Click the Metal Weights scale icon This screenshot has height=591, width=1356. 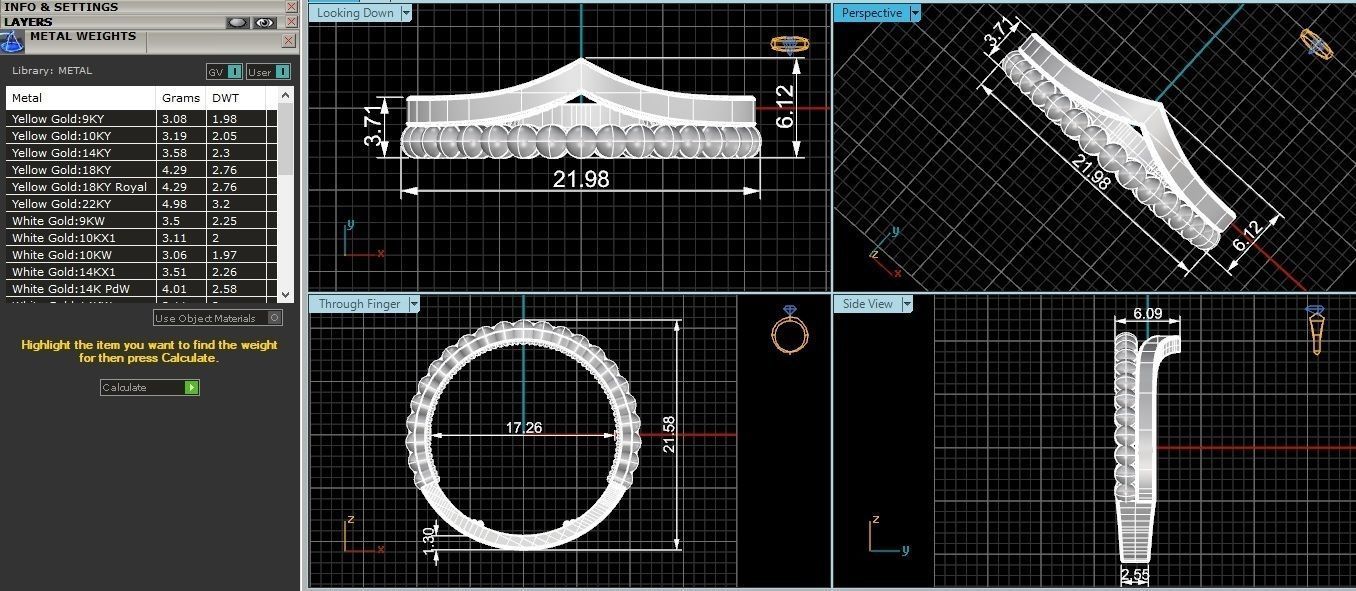pyautogui.click(x=12, y=42)
